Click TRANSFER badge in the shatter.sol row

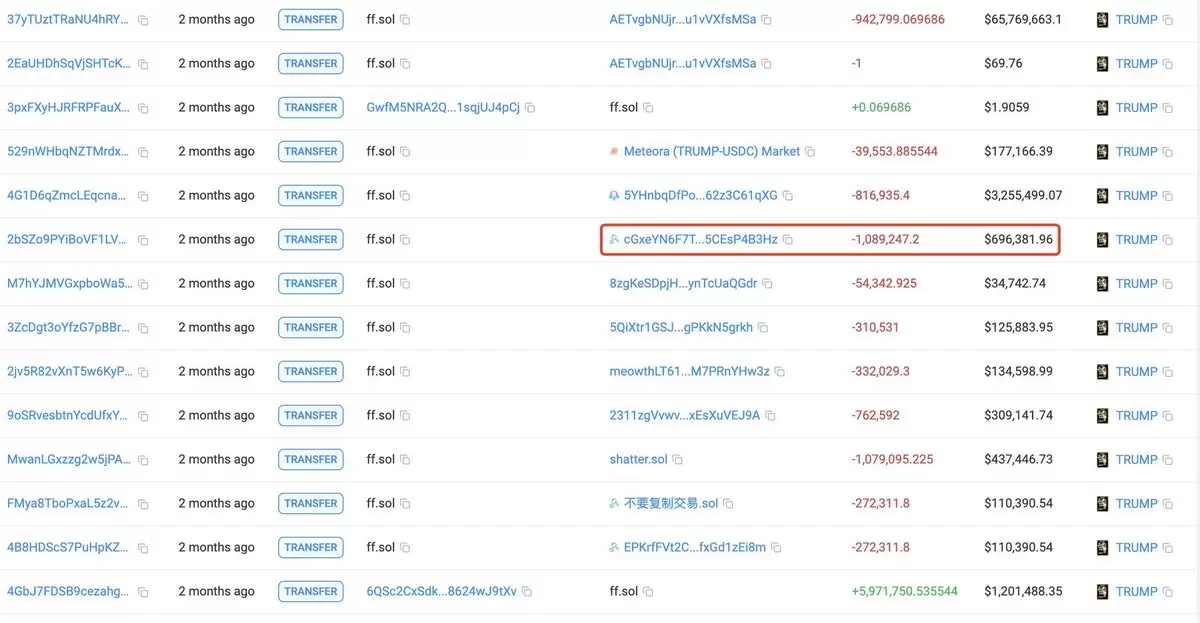[x=310, y=460]
